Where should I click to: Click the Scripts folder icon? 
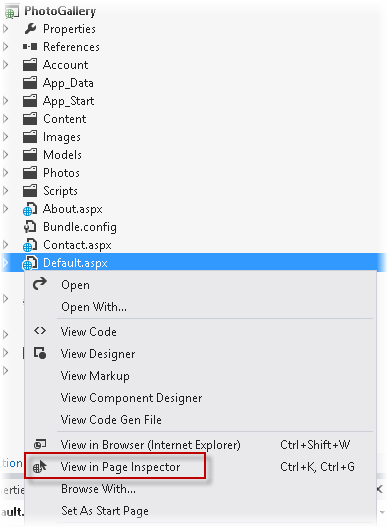[30, 191]
